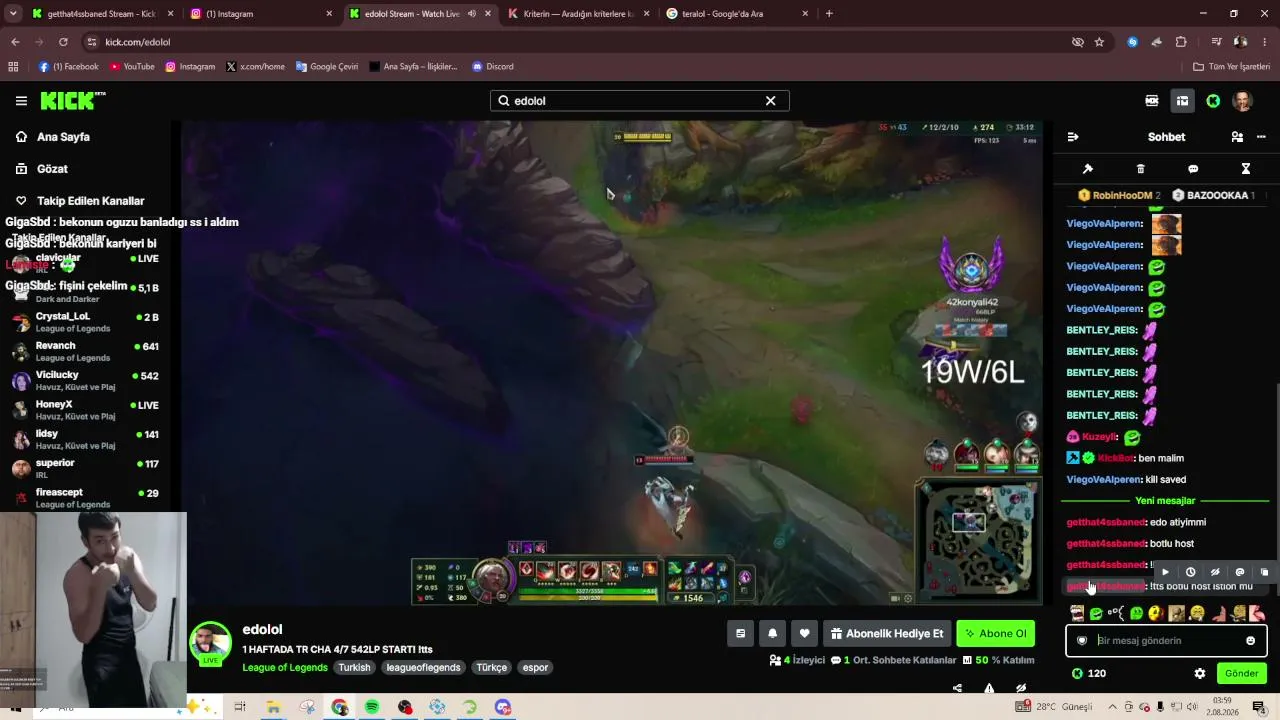
Task: Open Revanch channel in sidebar
Action: click(86, 352)
